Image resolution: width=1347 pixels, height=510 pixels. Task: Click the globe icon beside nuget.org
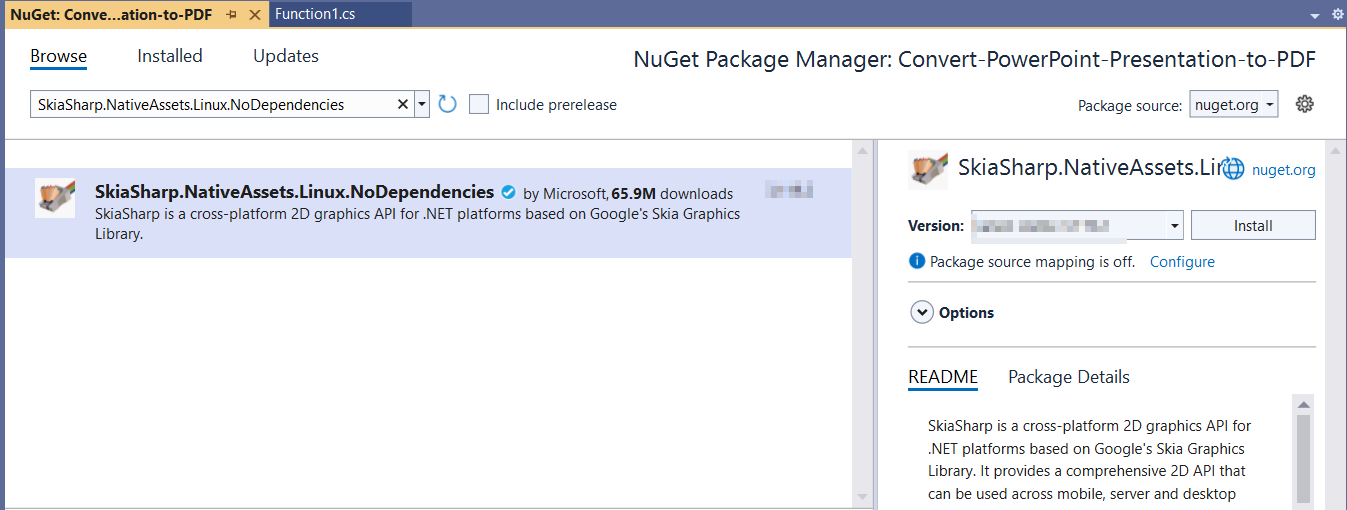pyautogui.click(x=1233, y=170)
